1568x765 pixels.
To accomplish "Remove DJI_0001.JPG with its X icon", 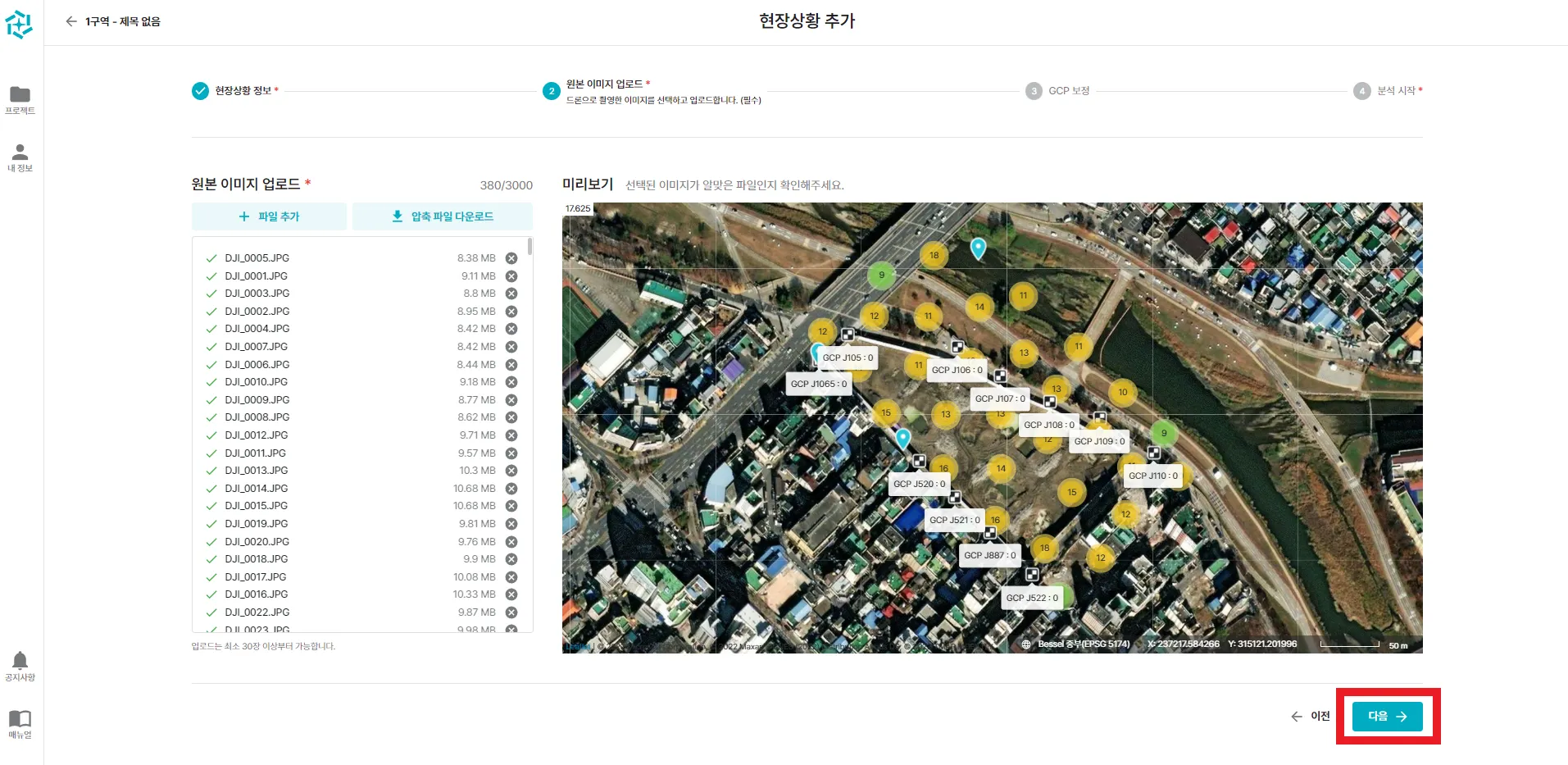I will (x=511, y=276).
